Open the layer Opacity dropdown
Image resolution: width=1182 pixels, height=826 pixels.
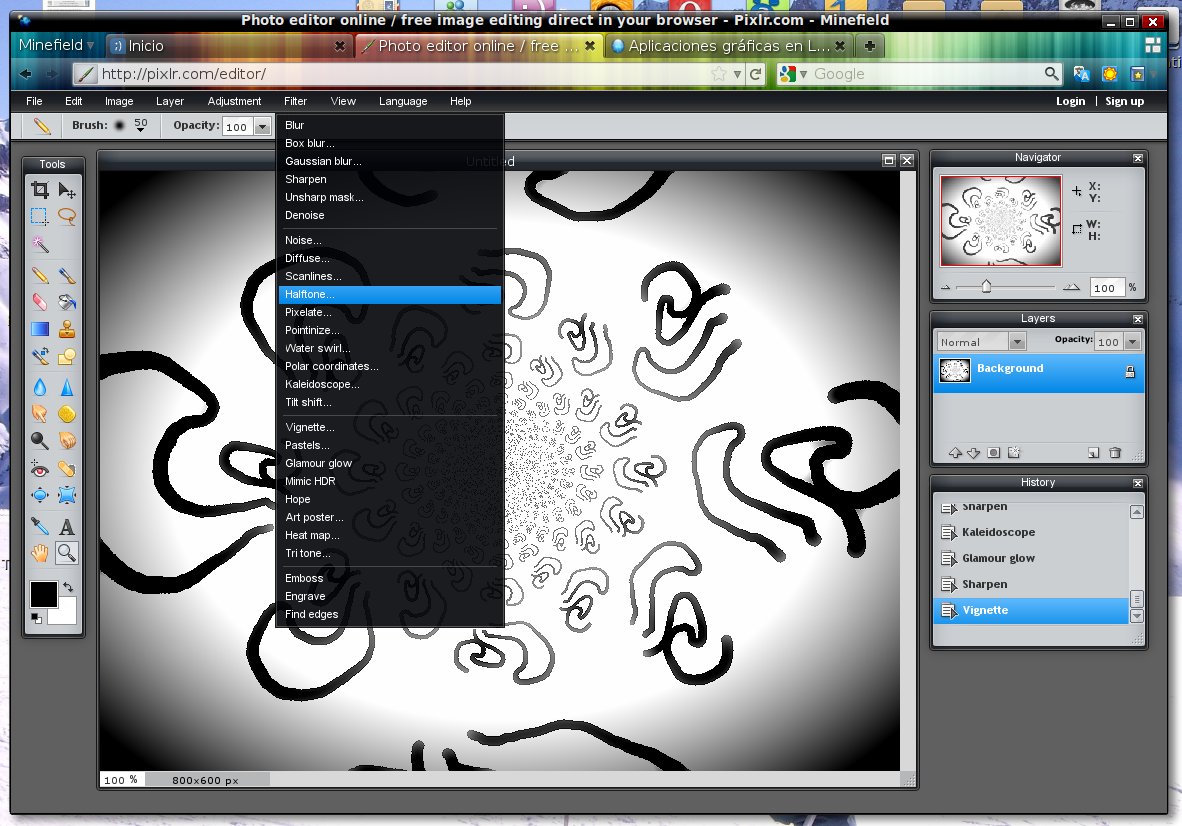click(1131, 341)
